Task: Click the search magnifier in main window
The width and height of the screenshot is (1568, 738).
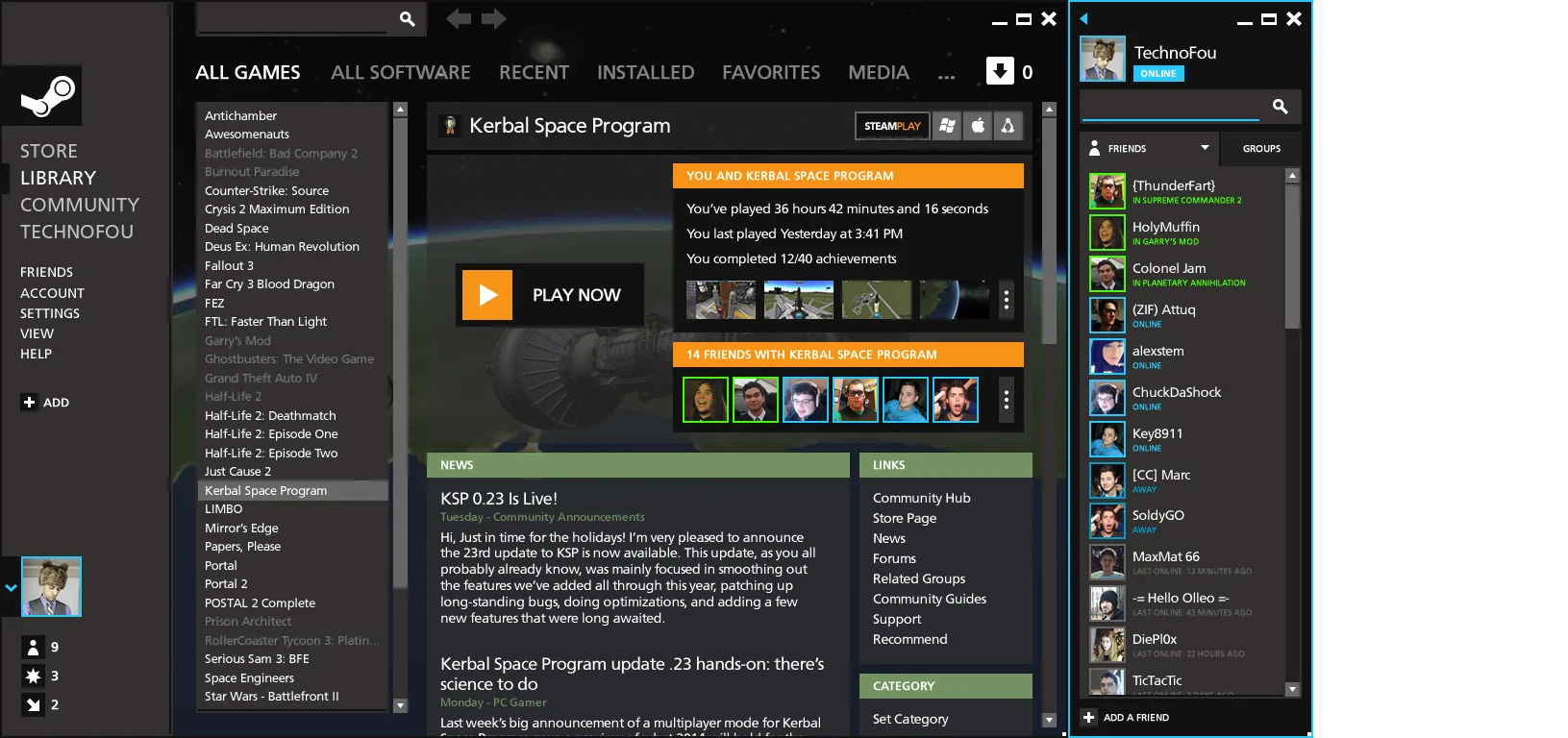Action: [x=408, y=18]
